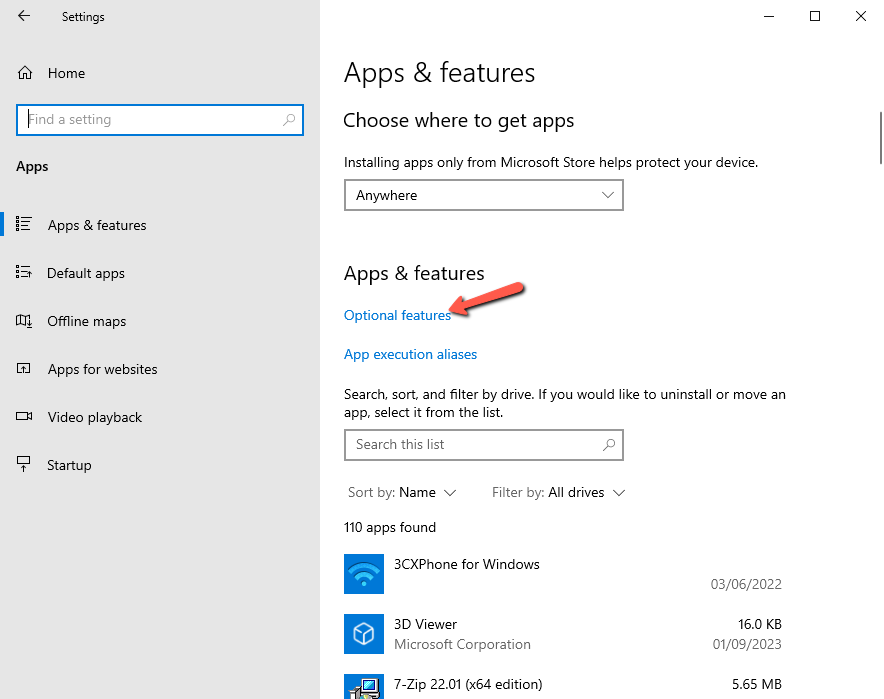This screenshot has height=699, width=884.
Task: Click inside the Search this list box
Action: [x=470, y=444]
